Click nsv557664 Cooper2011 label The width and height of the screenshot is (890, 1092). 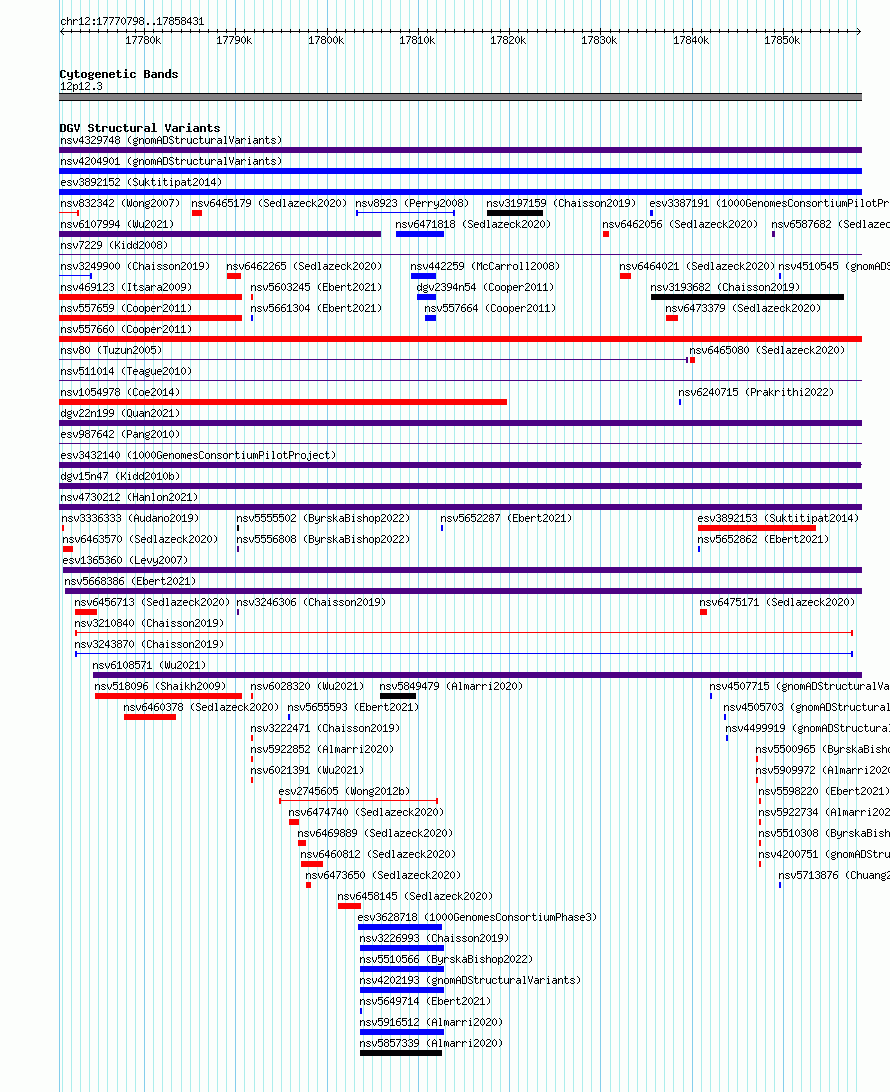pos(490,307)
